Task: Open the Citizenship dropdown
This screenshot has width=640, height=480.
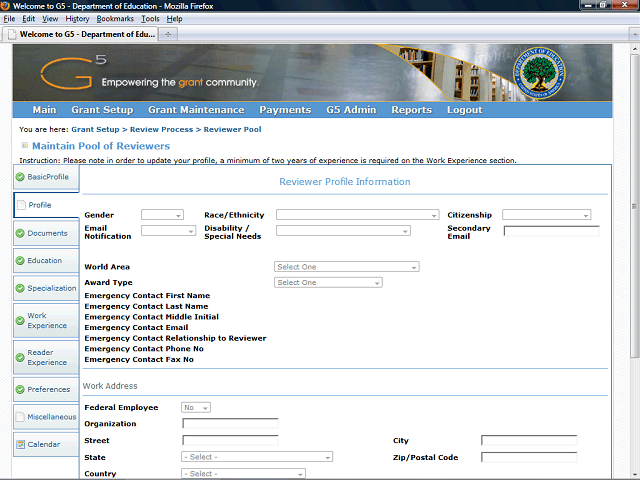Action: pos(547,215)
